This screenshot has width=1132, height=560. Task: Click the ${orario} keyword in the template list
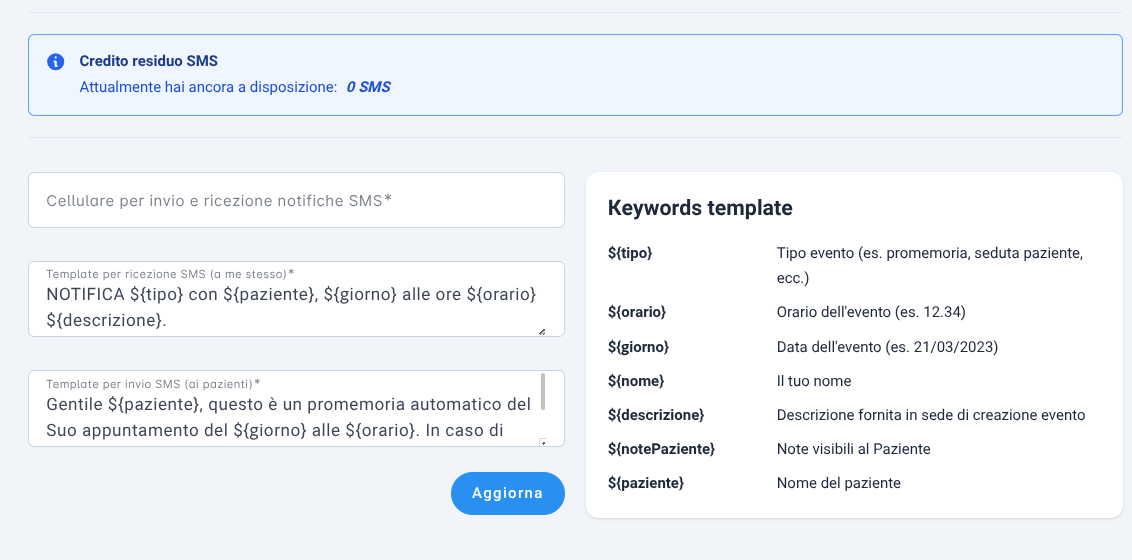pos(637,312)
